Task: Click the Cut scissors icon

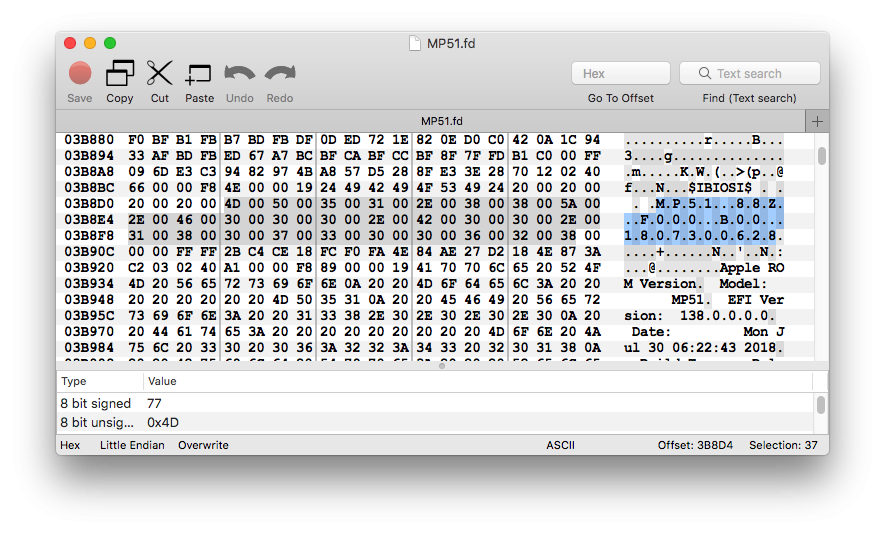Action: [x=159, y=73]
